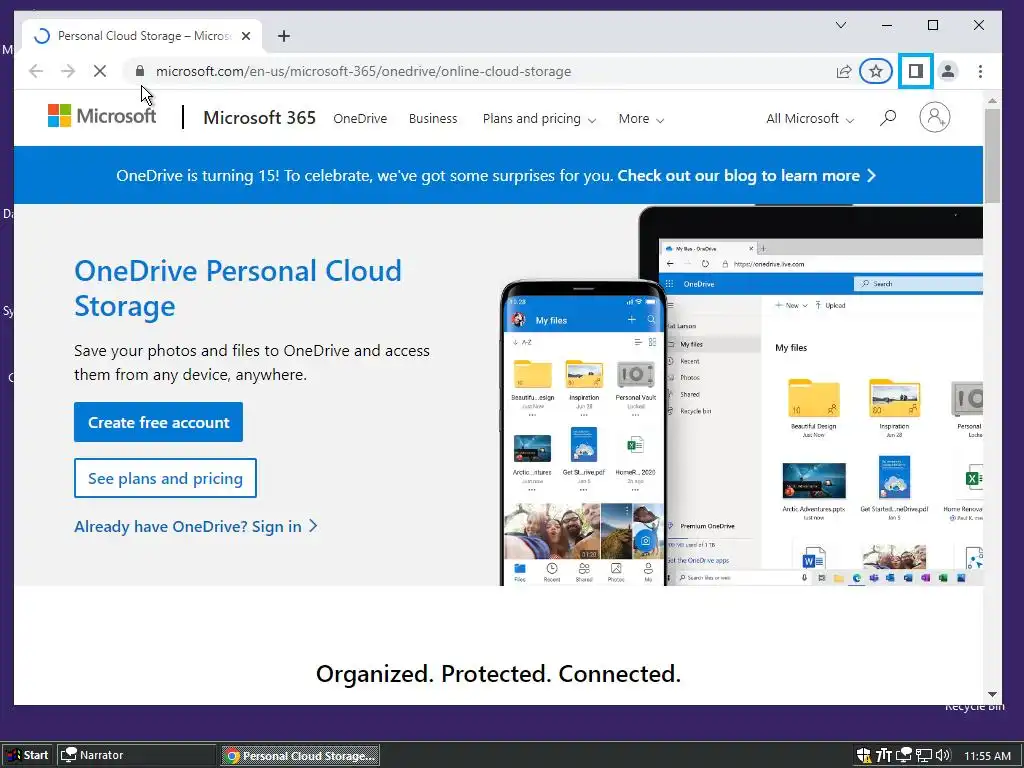The image size is (1024, 768).
Task: Open the Chrome side panel
Action: pyautogui.click(x=916, y=71)
